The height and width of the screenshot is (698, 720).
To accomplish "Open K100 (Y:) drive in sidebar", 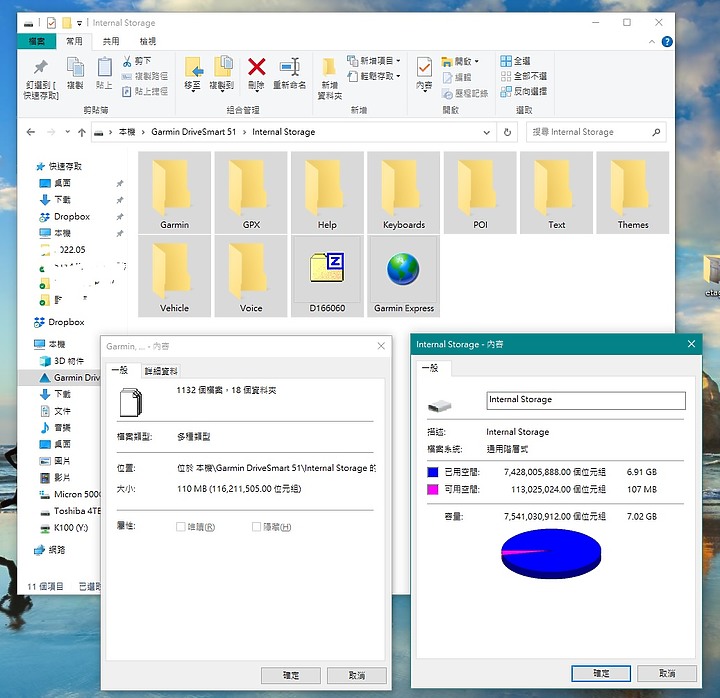I will coord(64,528).
